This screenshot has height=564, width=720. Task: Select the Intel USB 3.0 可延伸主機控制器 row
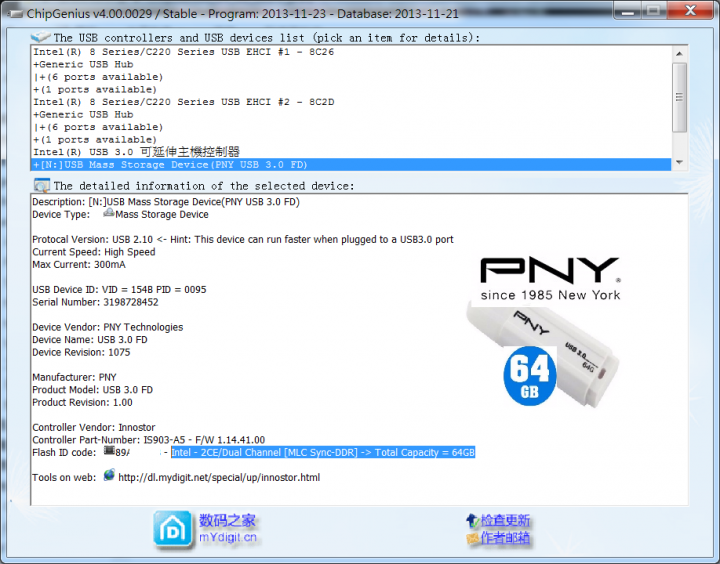pos(351,152)
